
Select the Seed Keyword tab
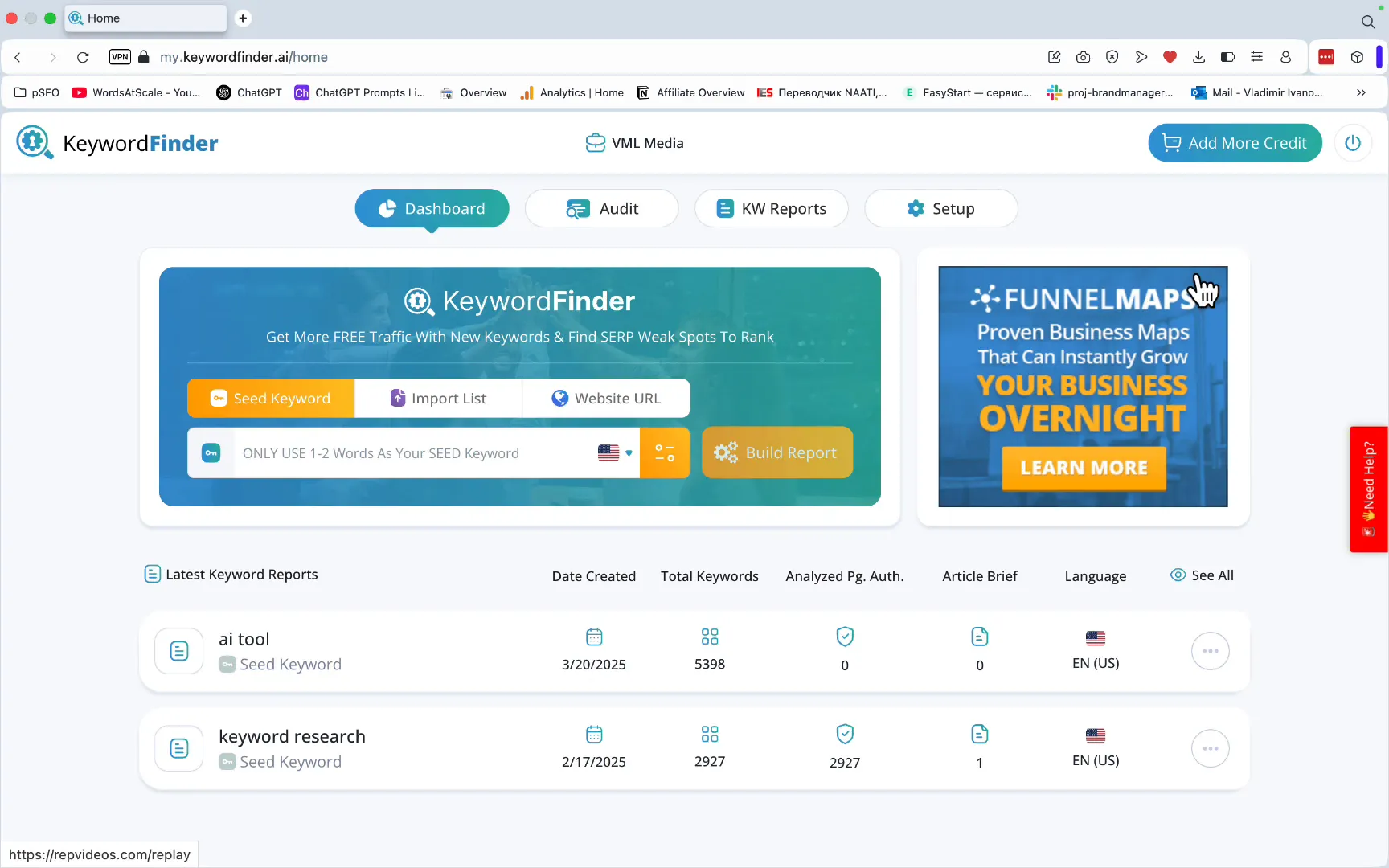tap(271, 398)
